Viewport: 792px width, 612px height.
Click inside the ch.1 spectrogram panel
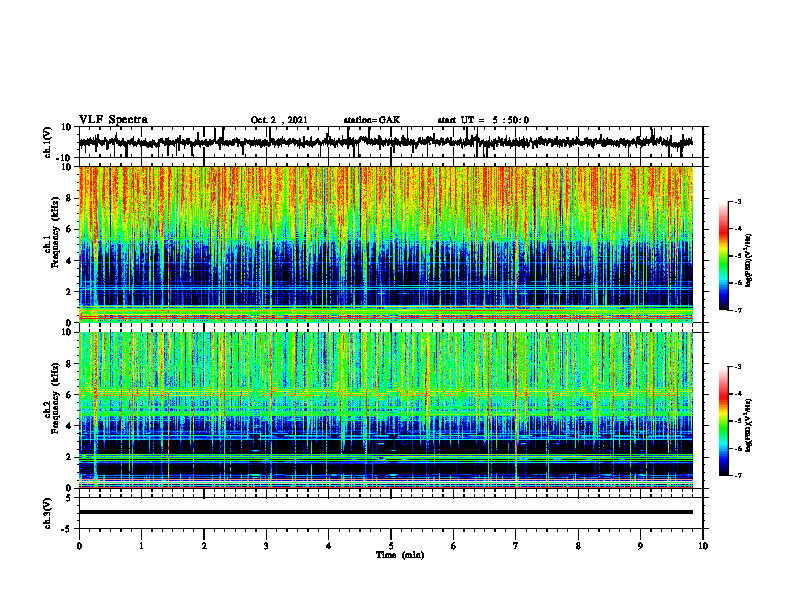click(x=385, y=244)
